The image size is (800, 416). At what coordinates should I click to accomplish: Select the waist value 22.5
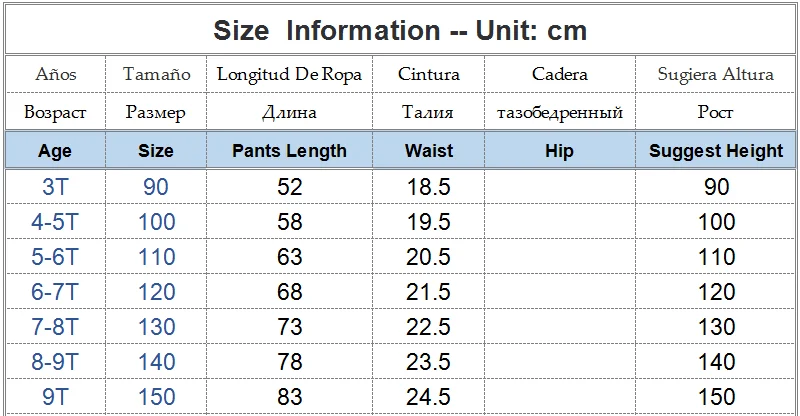click(x=429, y=327)
